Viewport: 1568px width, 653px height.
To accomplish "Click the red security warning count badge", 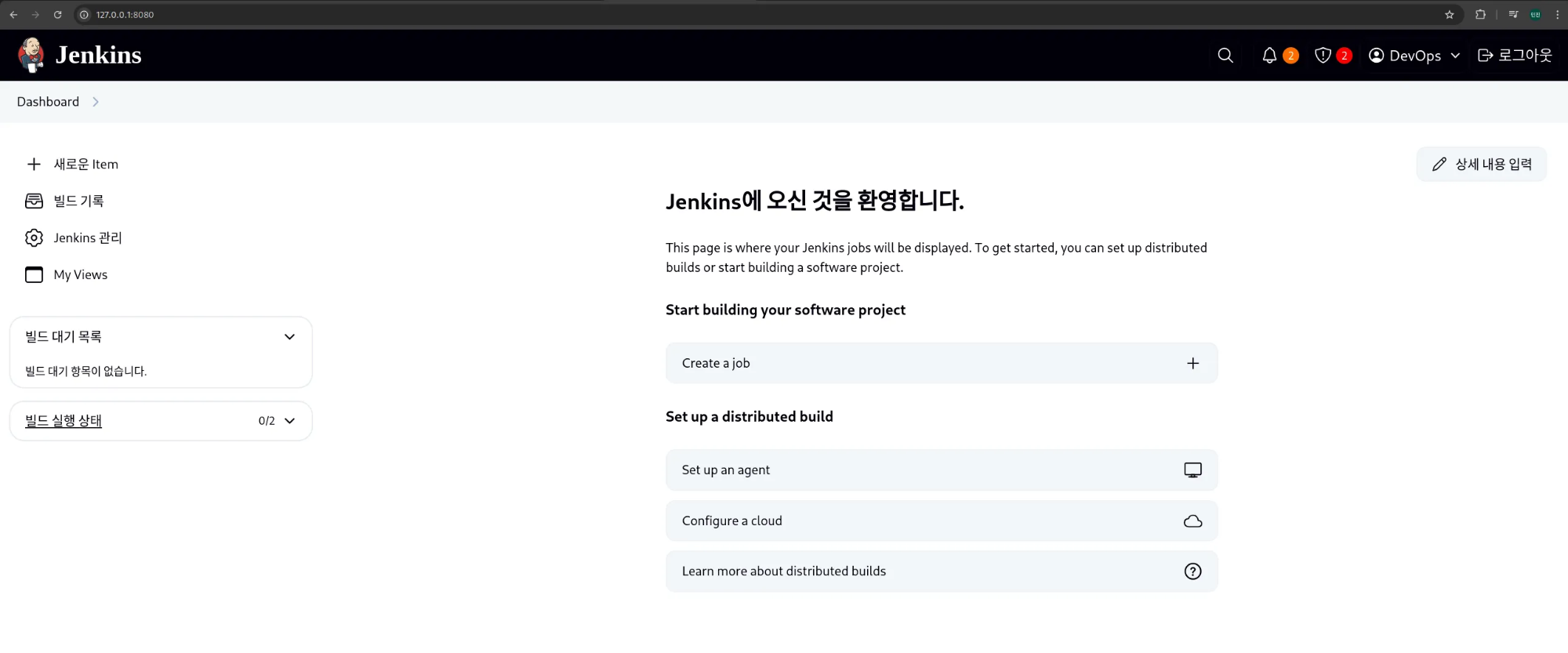I will (x=1344, y=56).
